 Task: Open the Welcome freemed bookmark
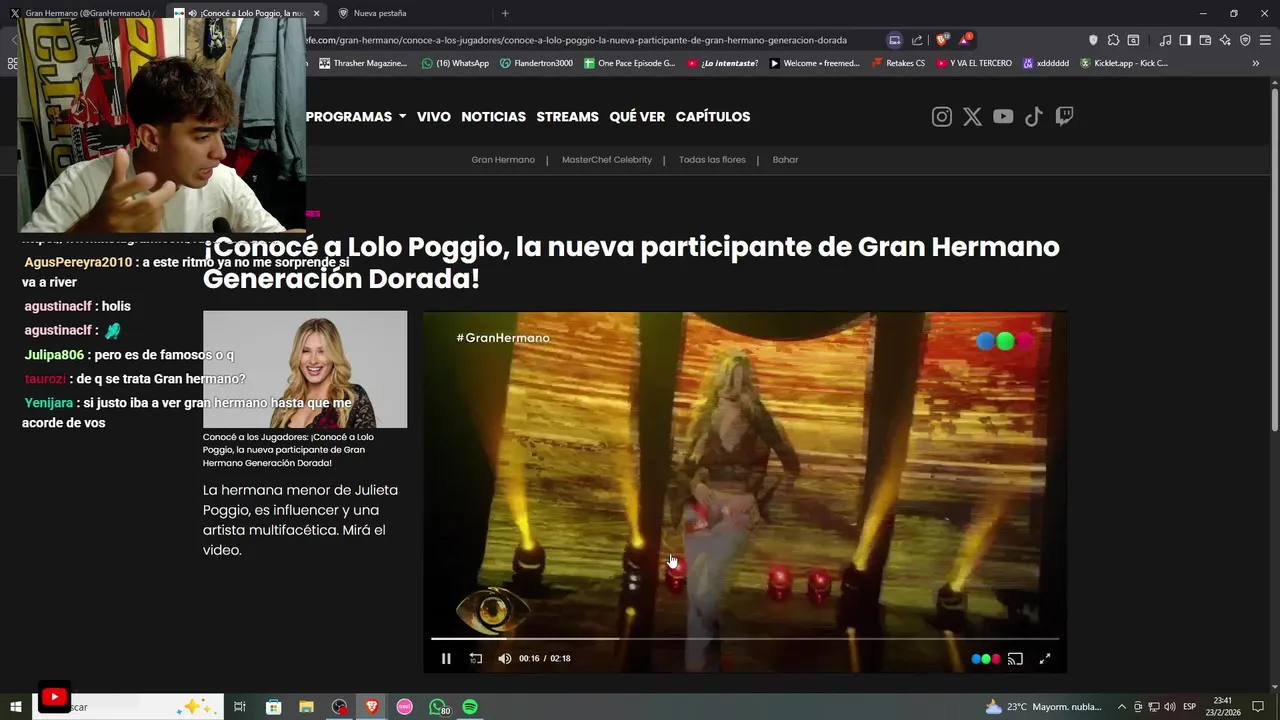click(814, 63)
